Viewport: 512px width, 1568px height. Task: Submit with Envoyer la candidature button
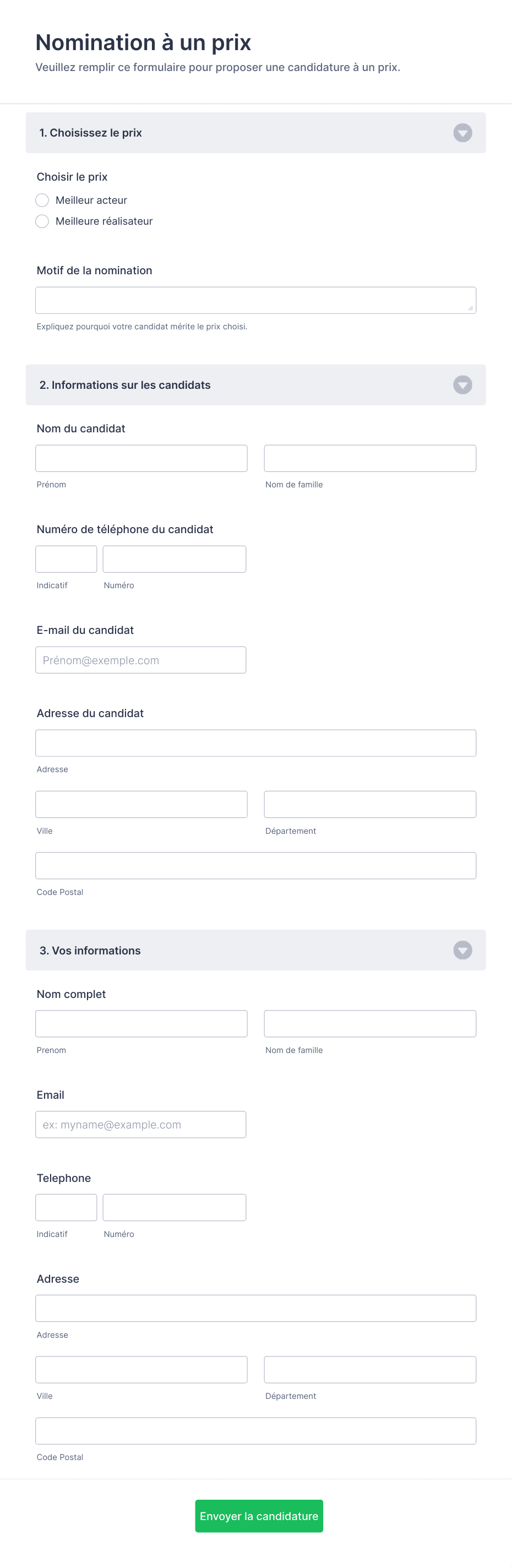pos(259,1516)
